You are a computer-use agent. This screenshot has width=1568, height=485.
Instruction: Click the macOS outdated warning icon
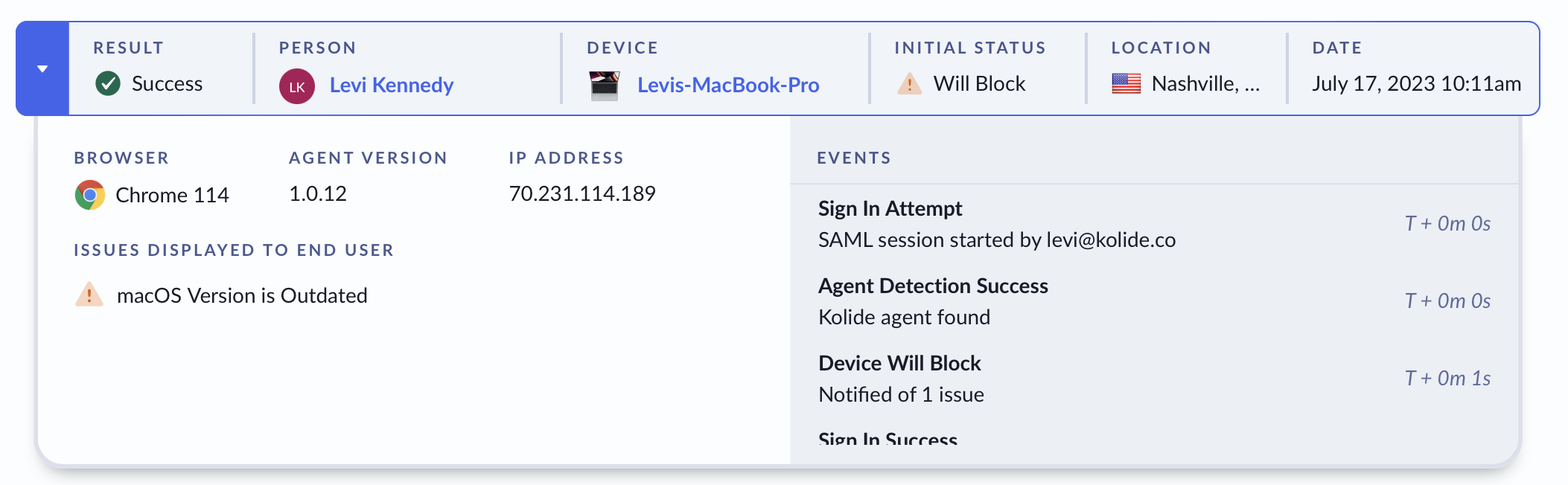(x=89, y=295)
